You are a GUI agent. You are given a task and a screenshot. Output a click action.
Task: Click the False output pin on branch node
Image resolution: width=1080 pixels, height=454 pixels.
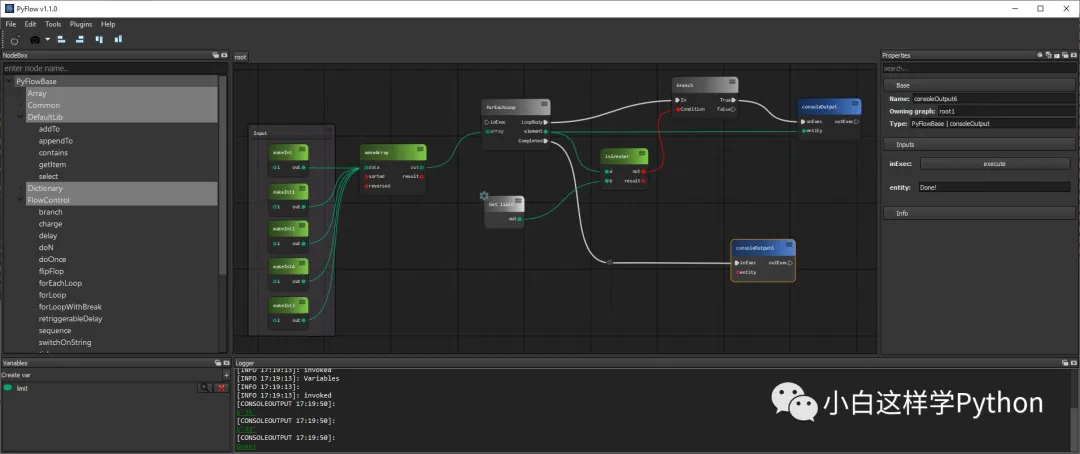[734, 109]
